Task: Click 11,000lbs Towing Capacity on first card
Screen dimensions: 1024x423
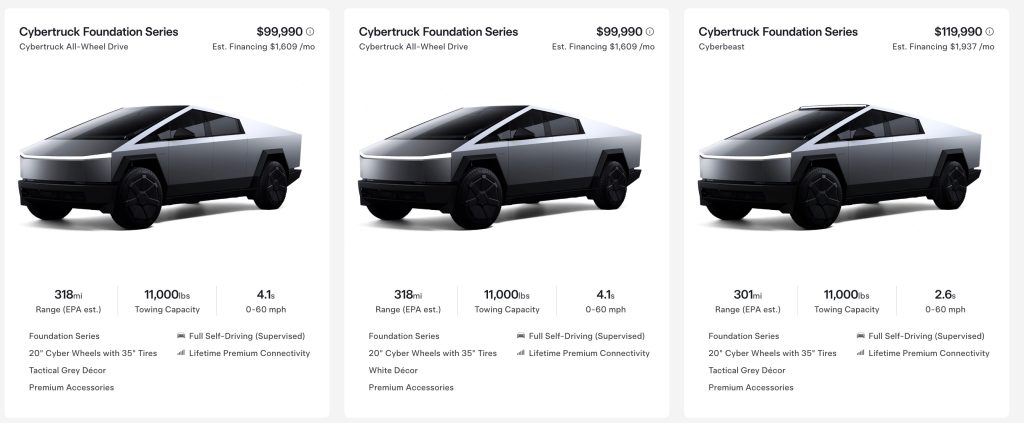Action: point(167,302)
